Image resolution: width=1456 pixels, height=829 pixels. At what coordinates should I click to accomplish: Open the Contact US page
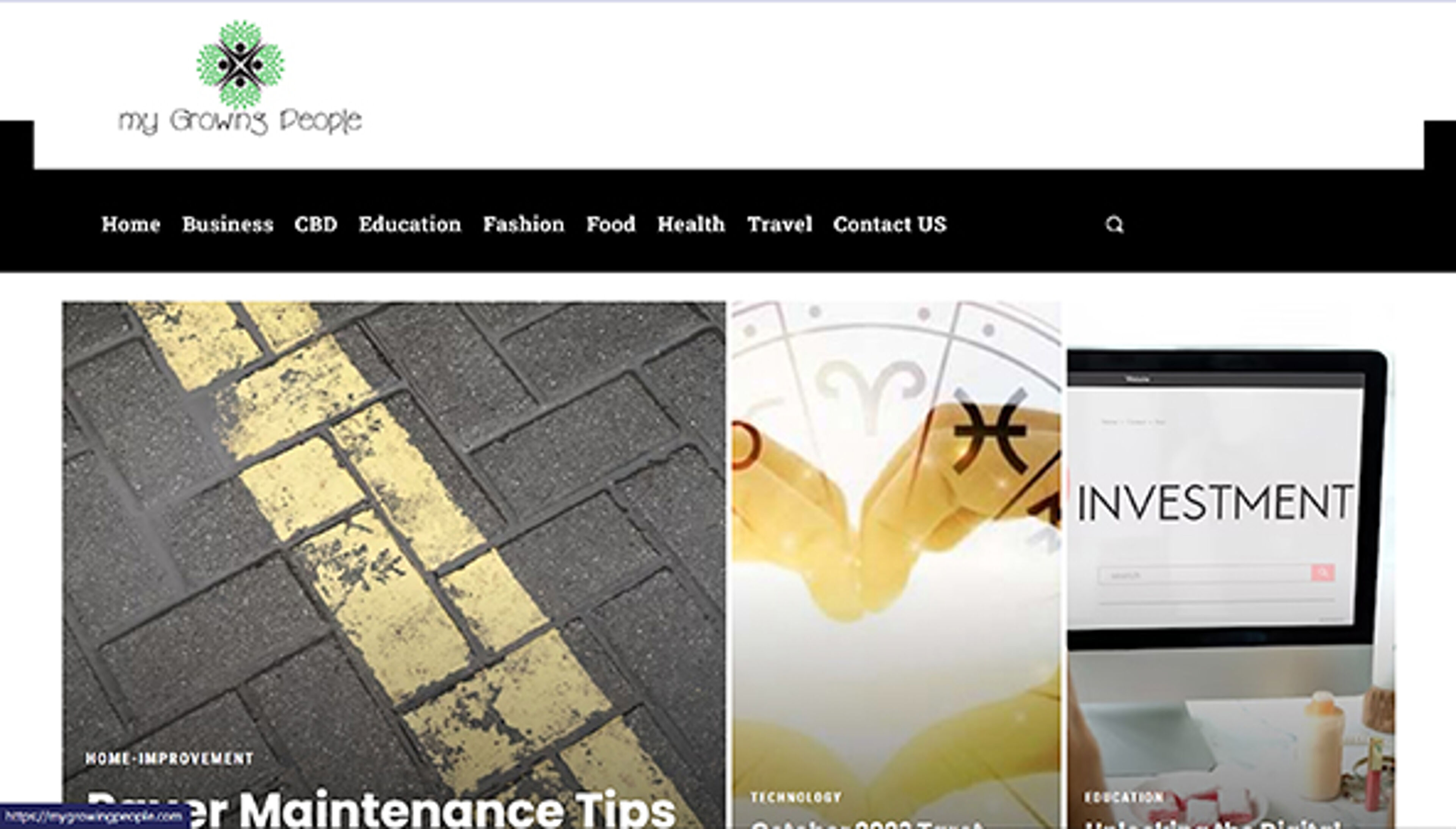click(x=890, y=225)
